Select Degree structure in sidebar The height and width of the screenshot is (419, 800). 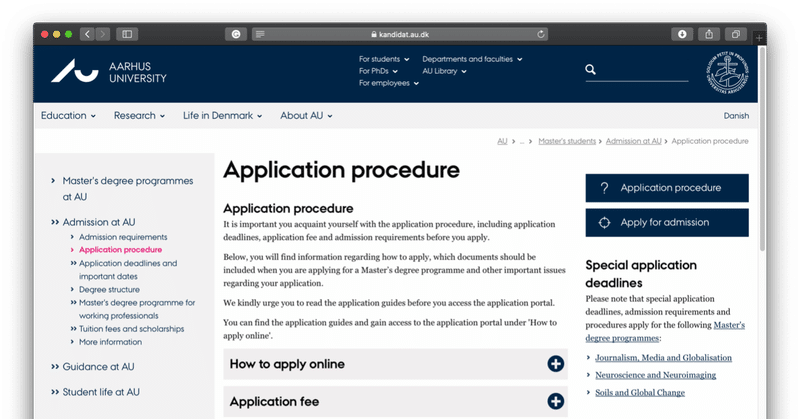(109, 290)
